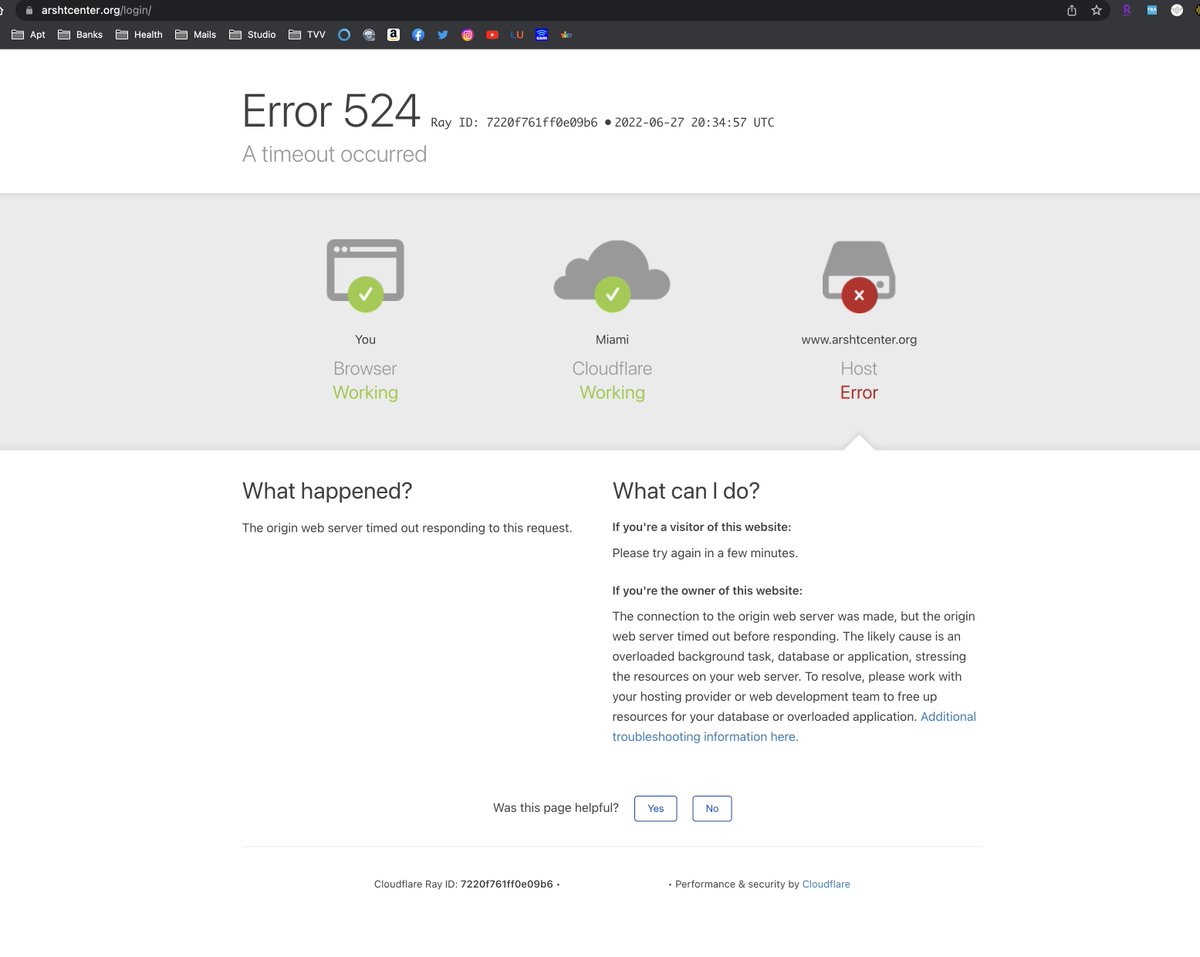1200x957 pixels.
Task: Click the www.arshtcenter.org host label
Action: (859, 340)
